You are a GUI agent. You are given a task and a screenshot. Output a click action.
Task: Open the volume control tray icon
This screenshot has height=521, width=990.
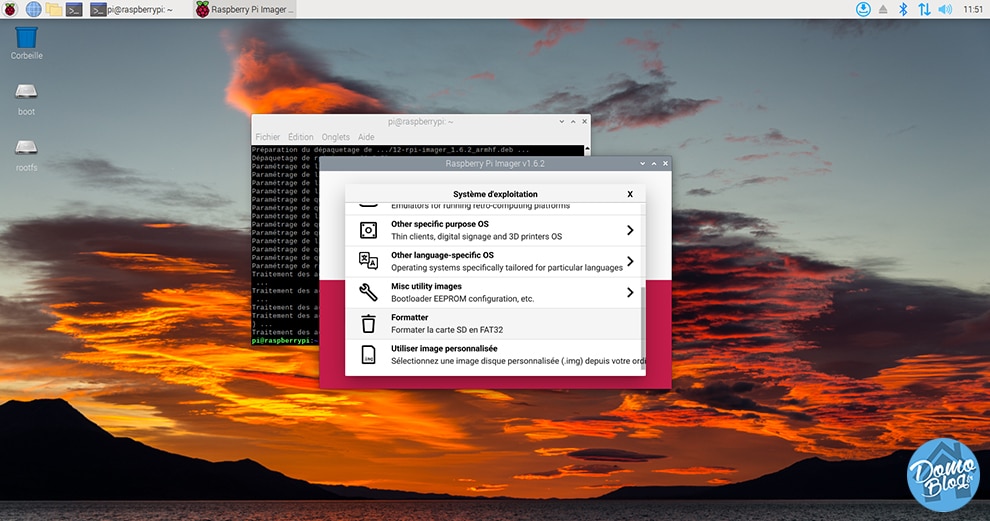945,9
